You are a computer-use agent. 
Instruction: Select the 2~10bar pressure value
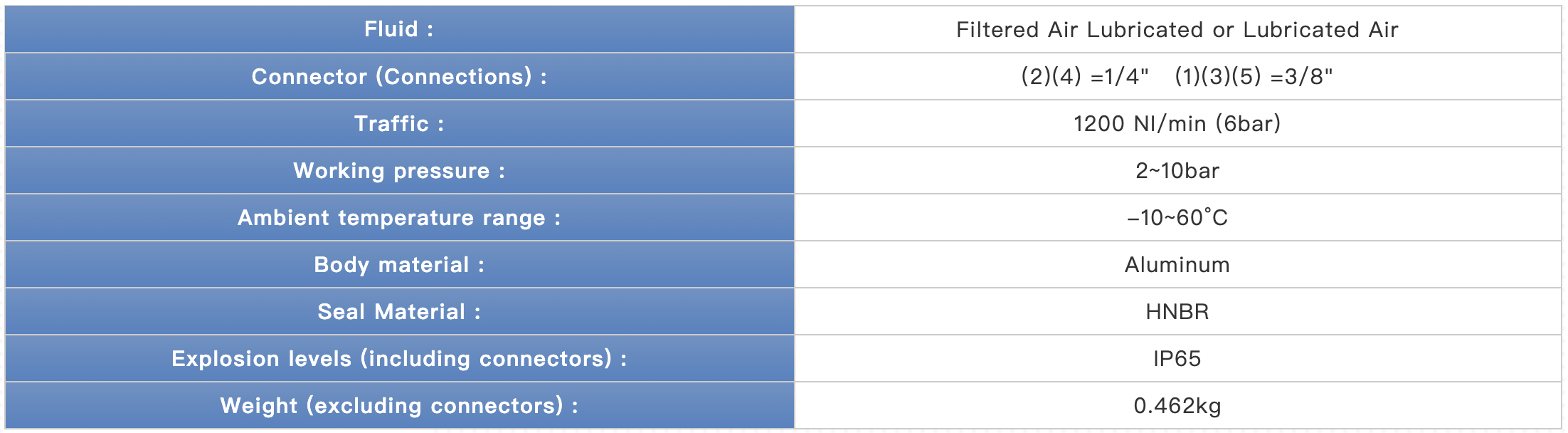coord(1177,170)
